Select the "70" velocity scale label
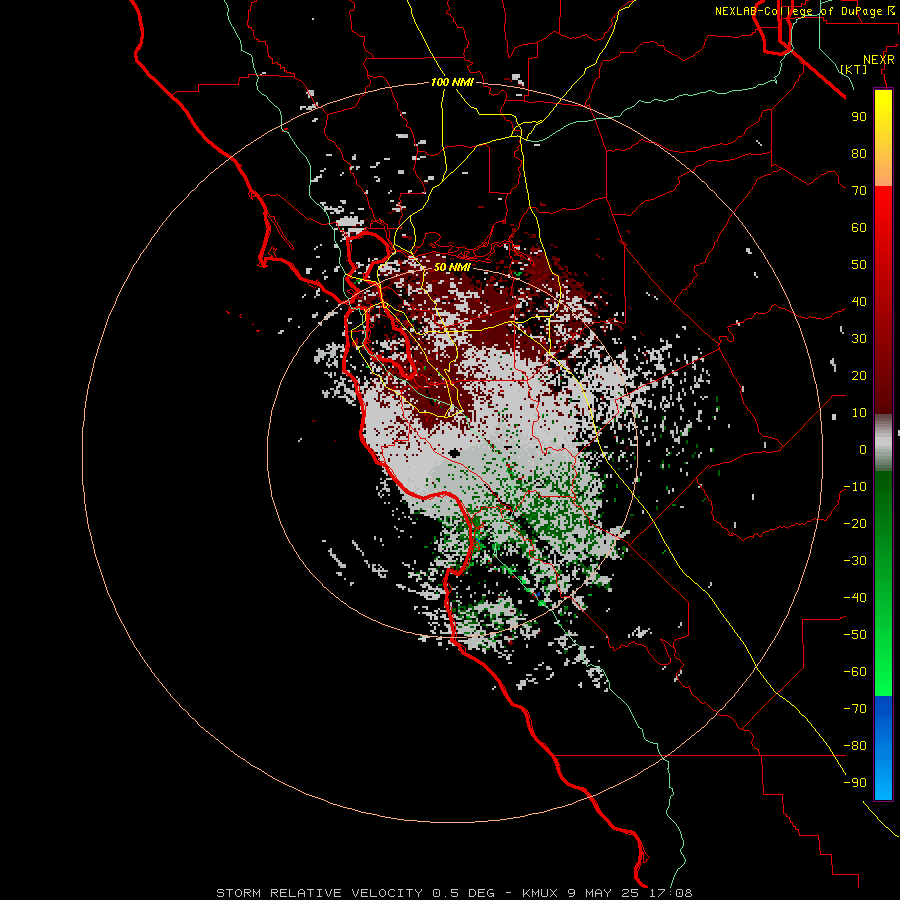This screenshot has width=900, height=900. pyautogui.click(x=859, y=191)
